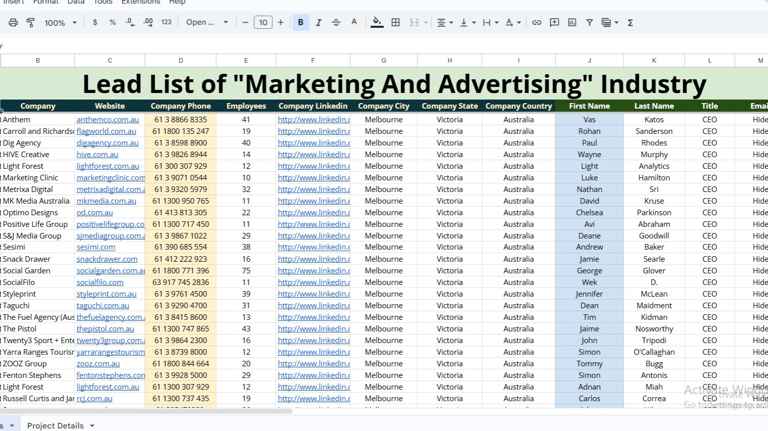Toggle Bold formatting off

(x=300, y=22)
